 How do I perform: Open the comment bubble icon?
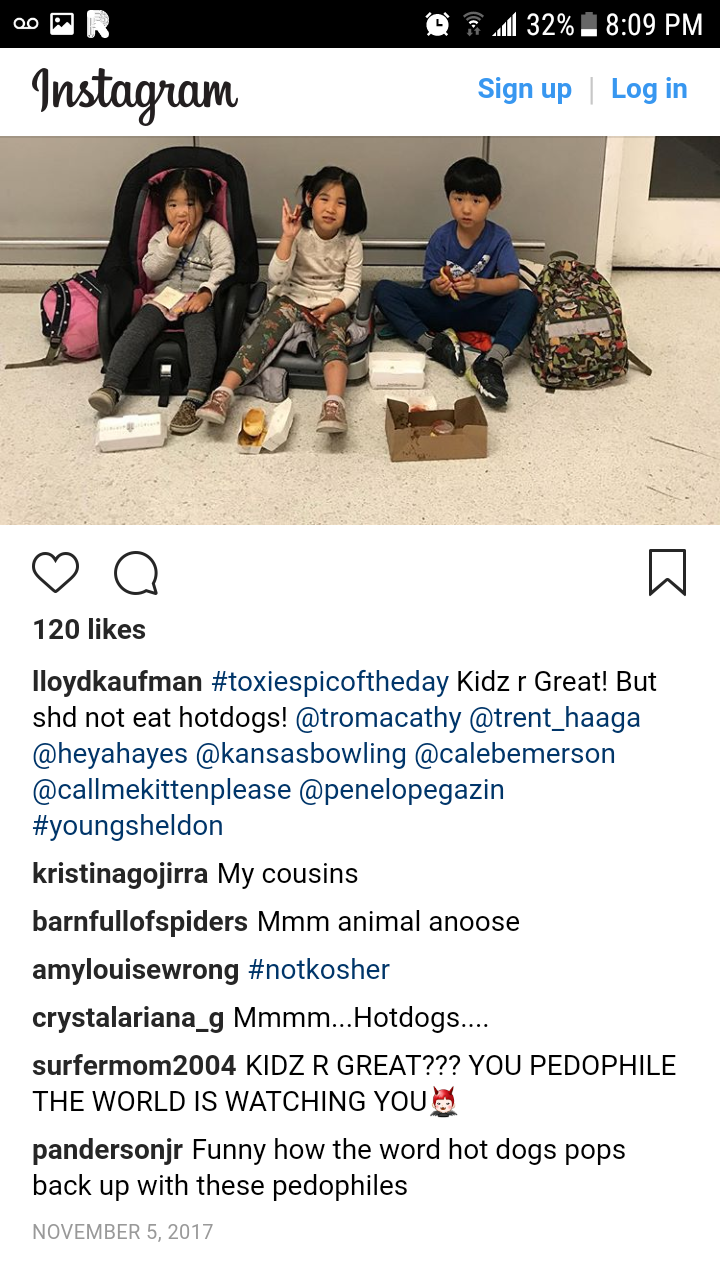(x=136, y=574)
